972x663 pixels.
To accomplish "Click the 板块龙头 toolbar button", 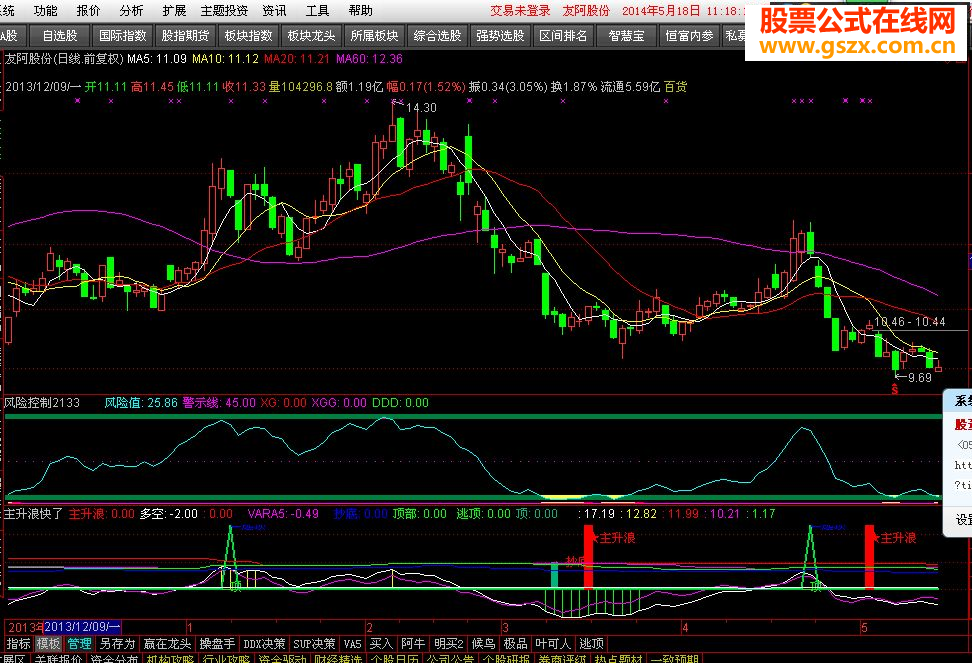I will click(x=311, y=36).
